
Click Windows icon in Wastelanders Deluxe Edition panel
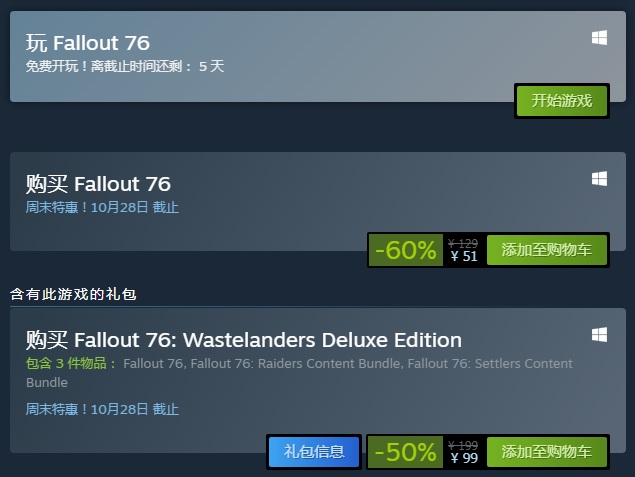pos(599,334)
